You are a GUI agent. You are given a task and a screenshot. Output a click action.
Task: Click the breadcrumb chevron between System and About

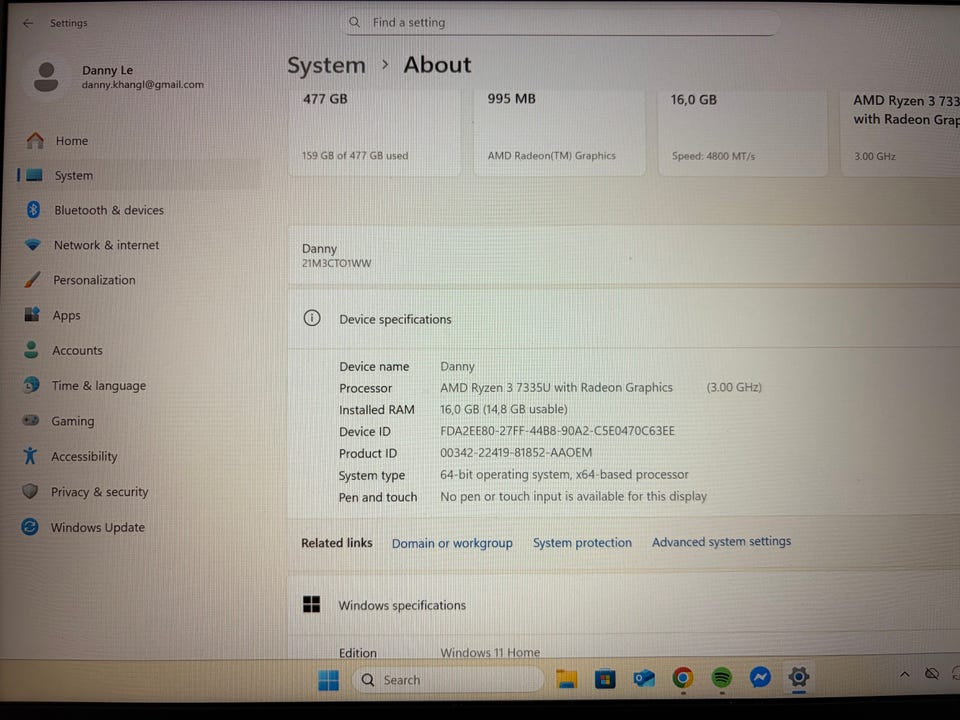click(384, 64)
